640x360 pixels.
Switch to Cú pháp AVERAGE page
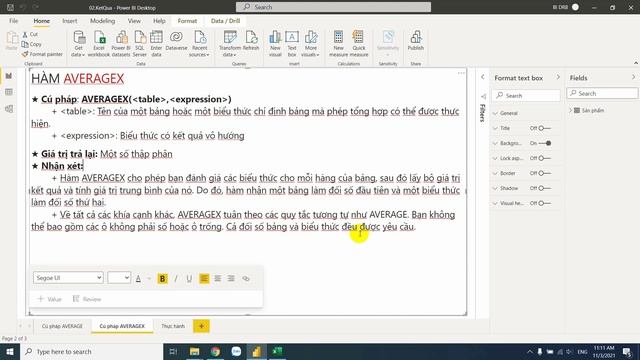[x=62, y=326]
